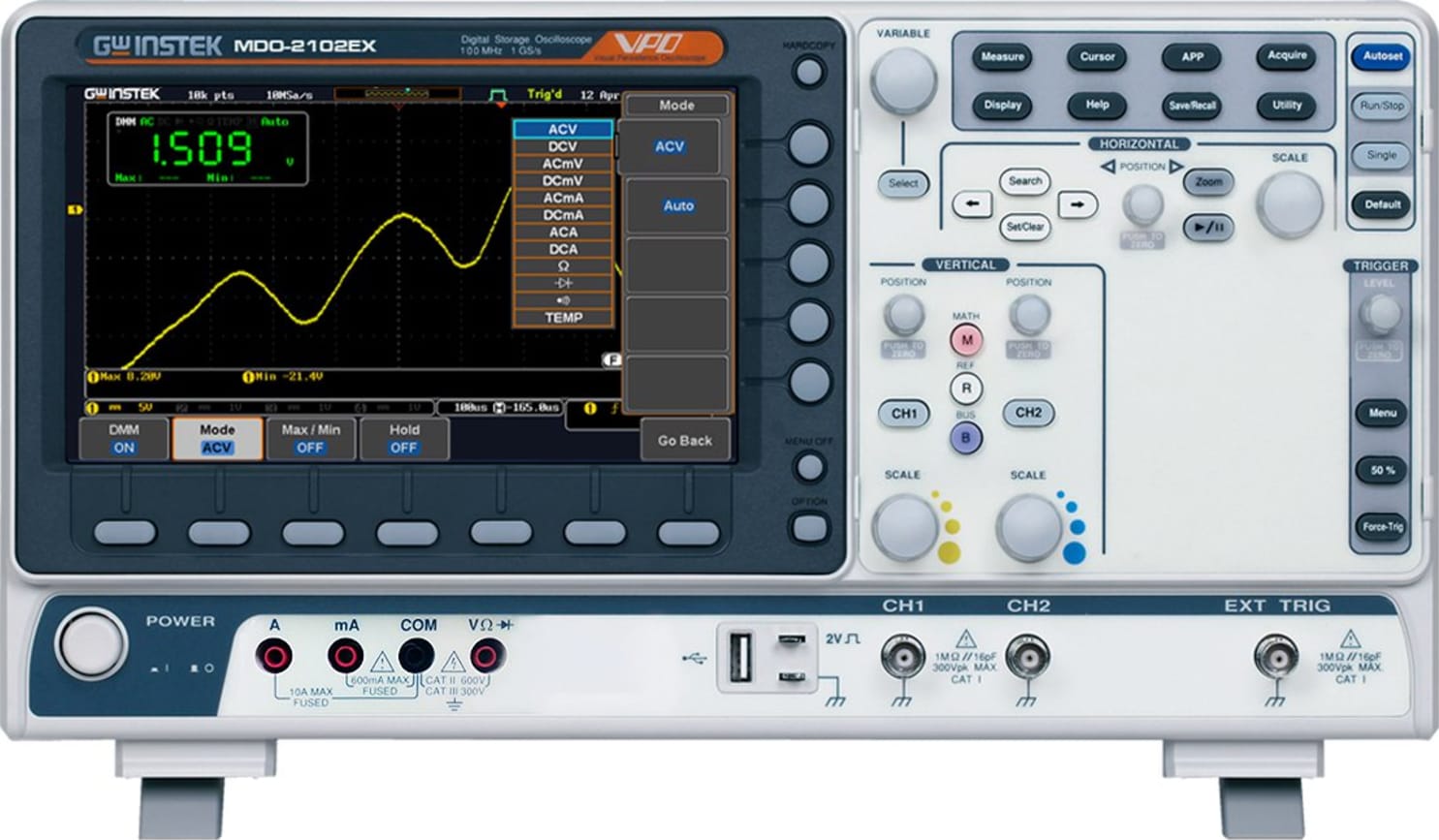
Task: Select the diode test mode in the list
Action: point(565,283)
